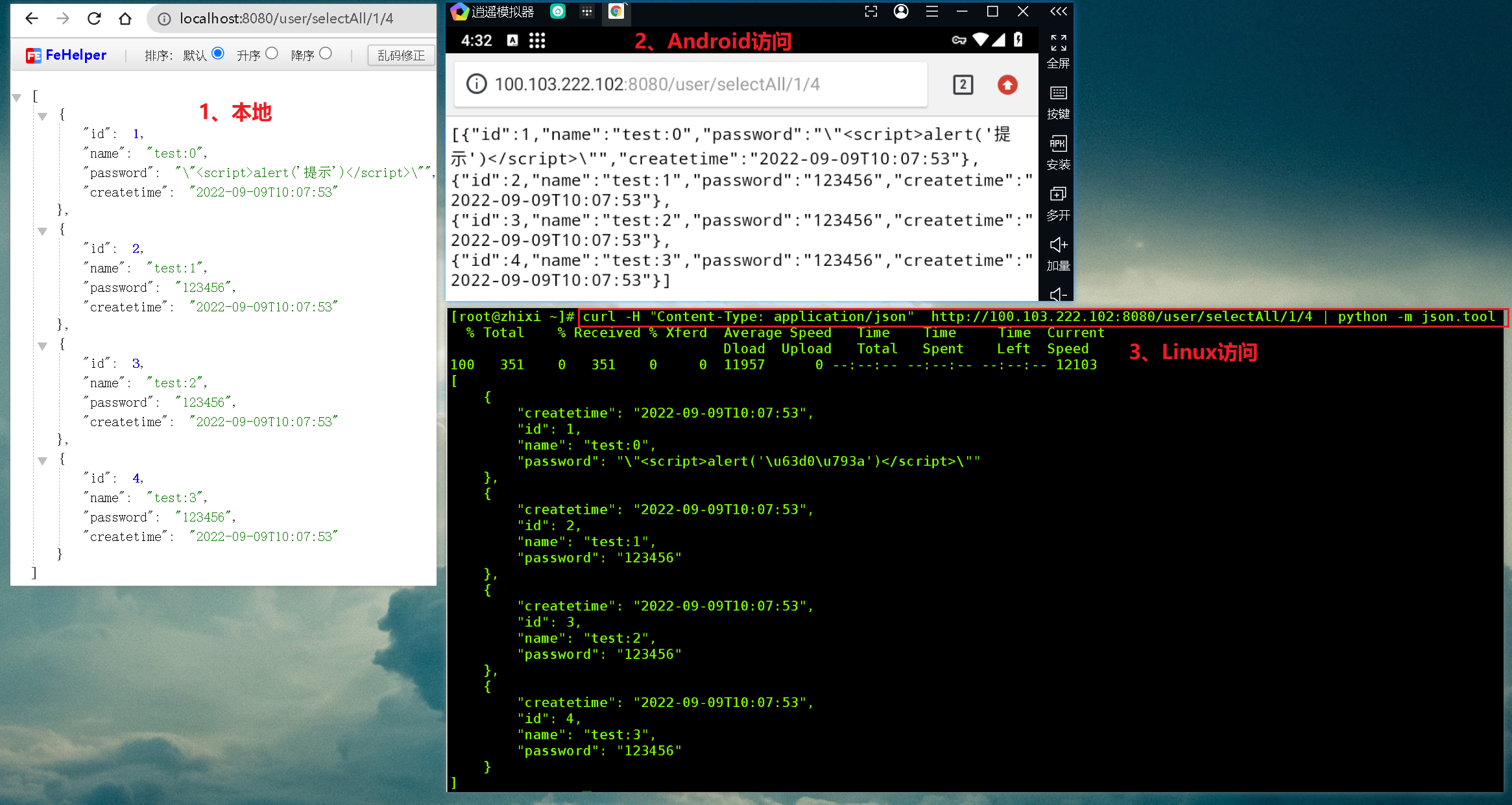The image size is (1512, 805).
Task: Go to browser home page icon
Action: tap(125, 18)
